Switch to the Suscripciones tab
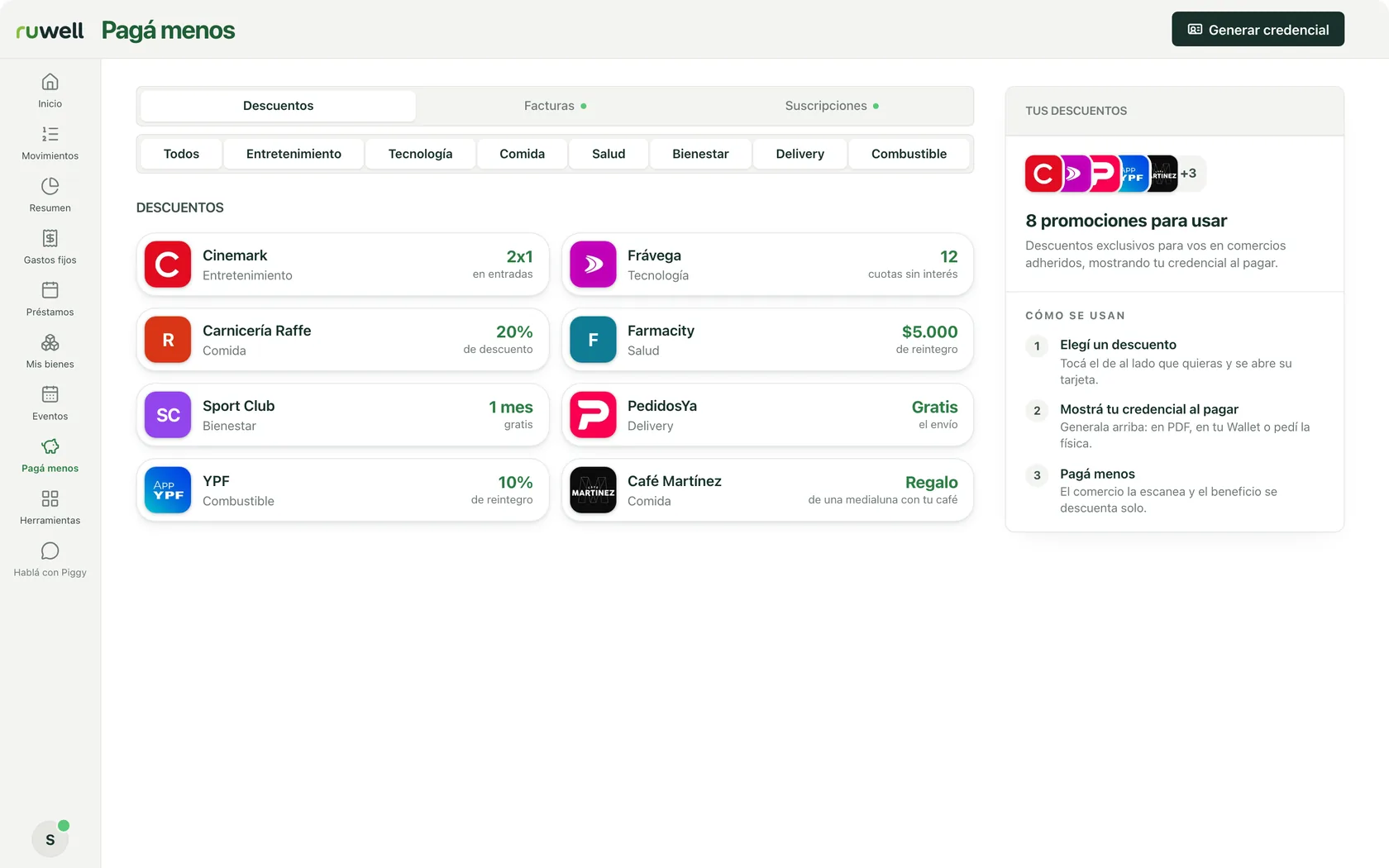Viewport: 1389px width, 868px height. click(832, 106)
